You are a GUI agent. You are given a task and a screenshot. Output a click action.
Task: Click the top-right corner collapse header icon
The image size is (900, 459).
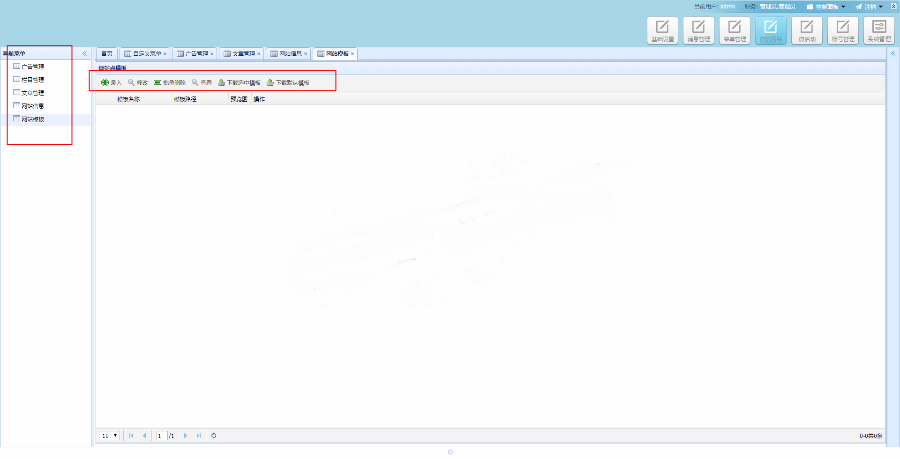pos(893,6)
